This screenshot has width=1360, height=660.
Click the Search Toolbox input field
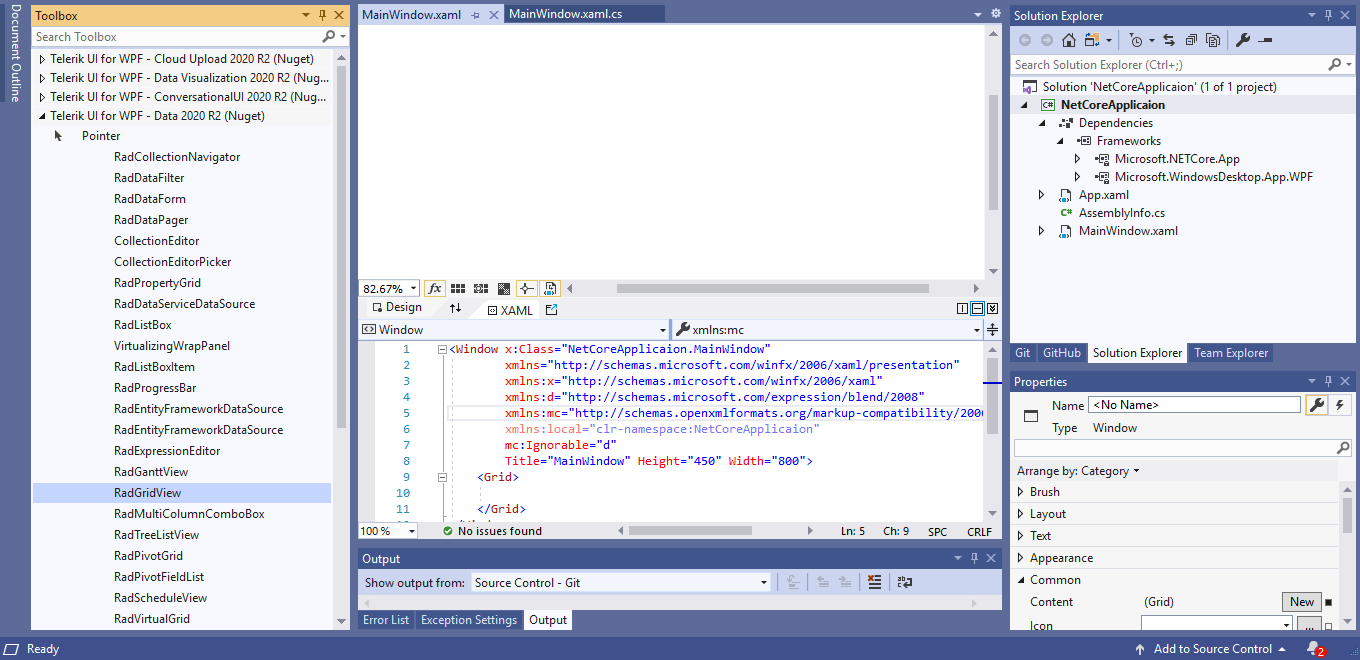[176, 36]
